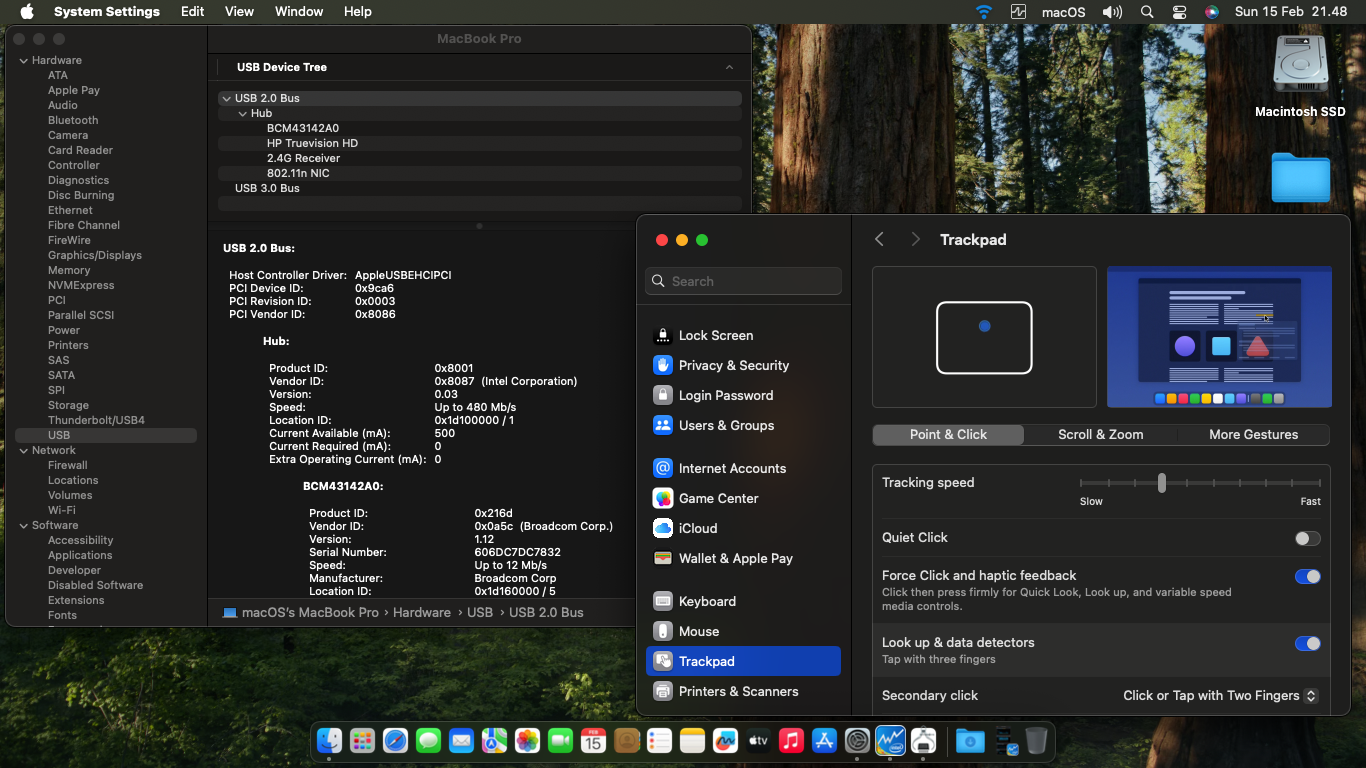This screenshot has width=1366, height=768.
Task: Open the Edit menu
Action: pyautogui.click(x=193, y=12)
